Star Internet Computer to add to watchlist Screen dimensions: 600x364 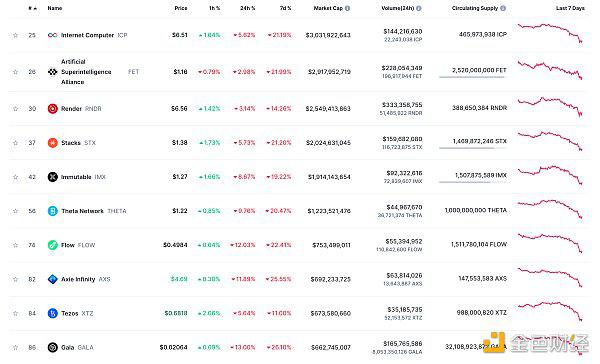click(x=15, y=35)
